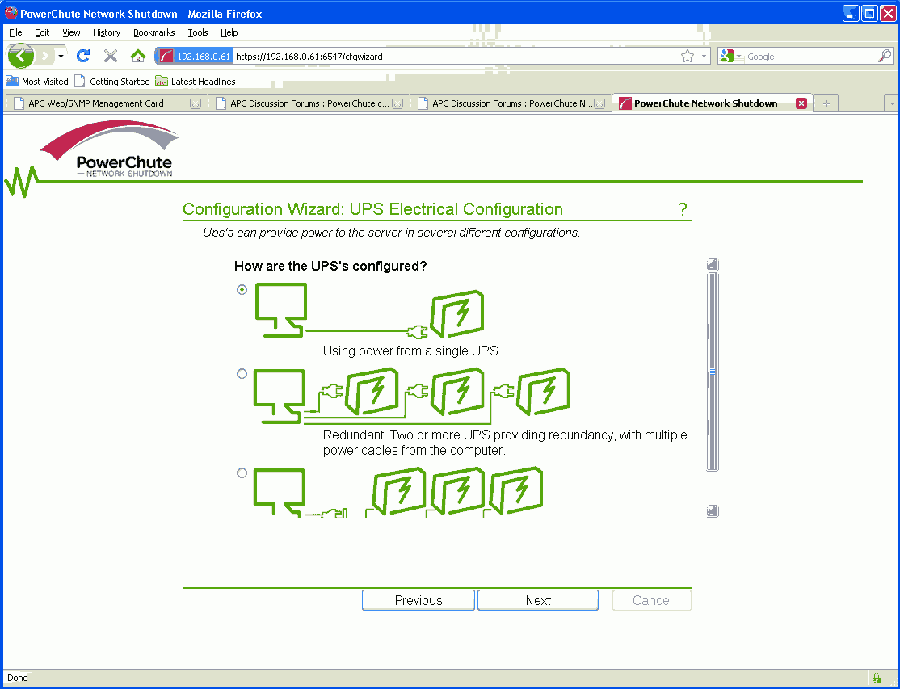Open wizard help question mark
This screenshot has width=900, height=689.
click(683, 209)
